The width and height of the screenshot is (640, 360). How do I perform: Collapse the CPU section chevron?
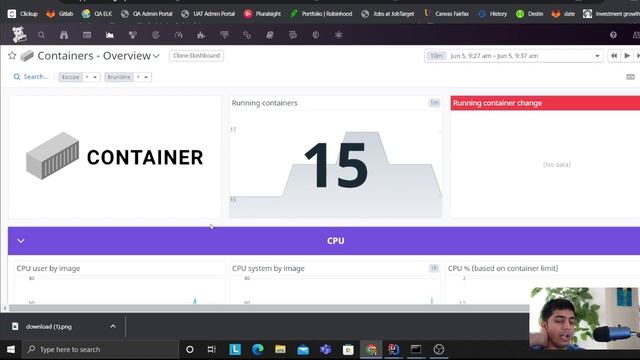[x=21, y=241]
